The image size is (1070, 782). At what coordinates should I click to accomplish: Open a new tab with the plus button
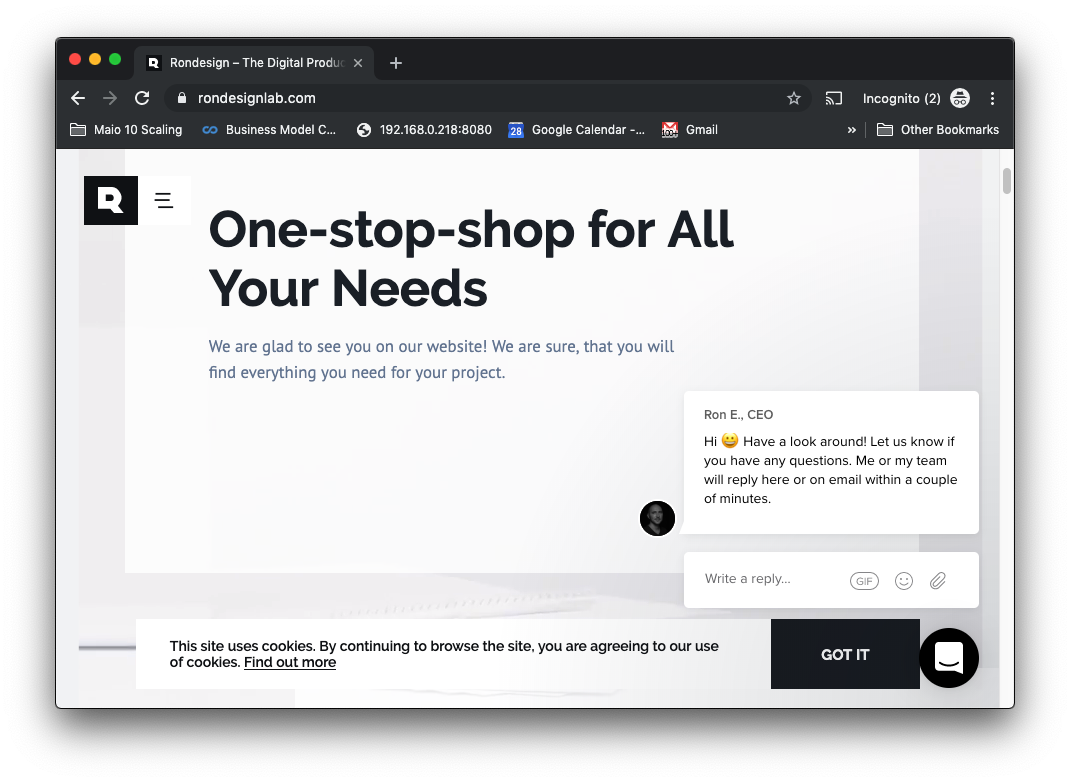point(396,63)
